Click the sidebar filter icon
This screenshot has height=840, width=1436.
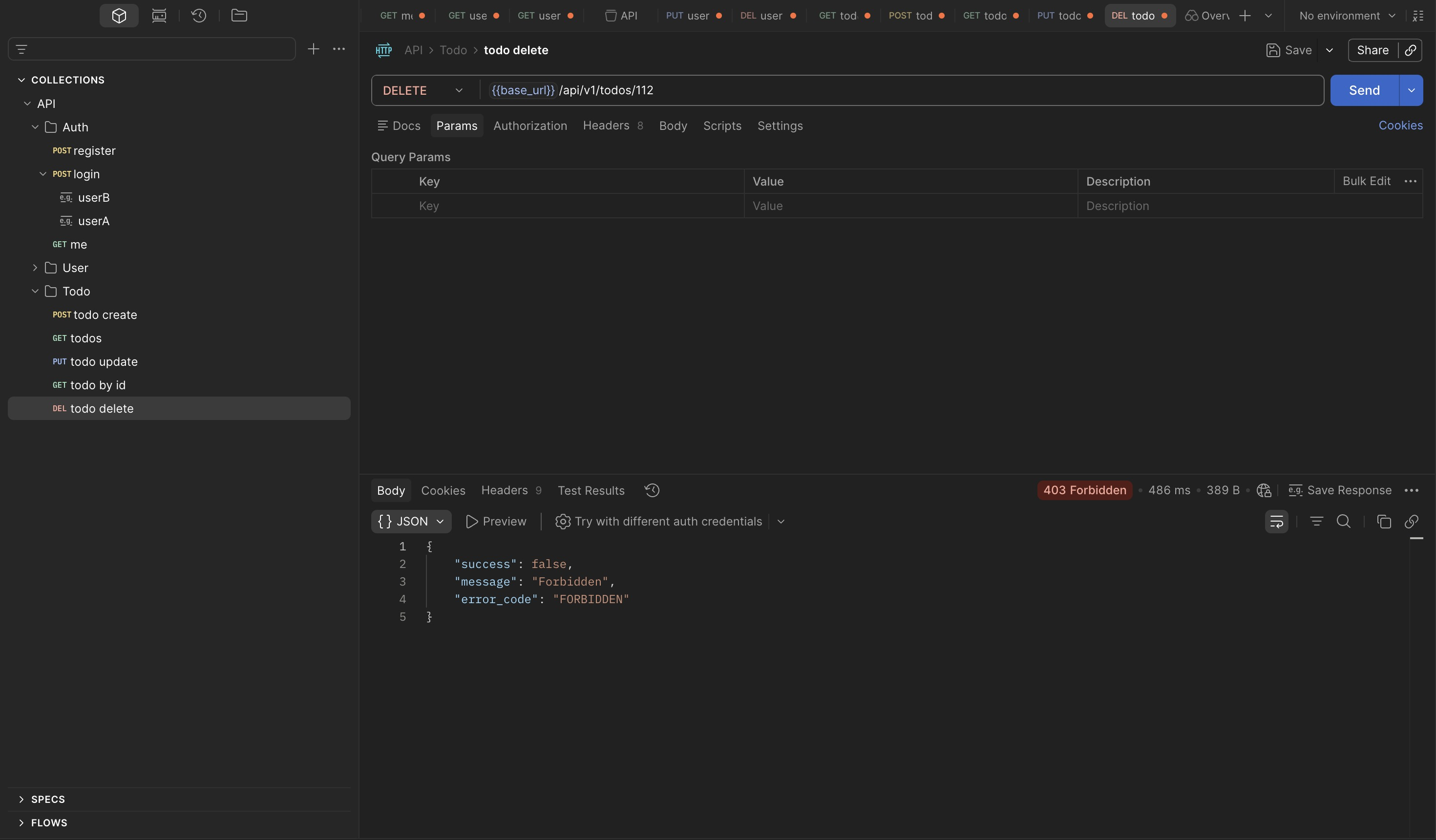point(21,49)
